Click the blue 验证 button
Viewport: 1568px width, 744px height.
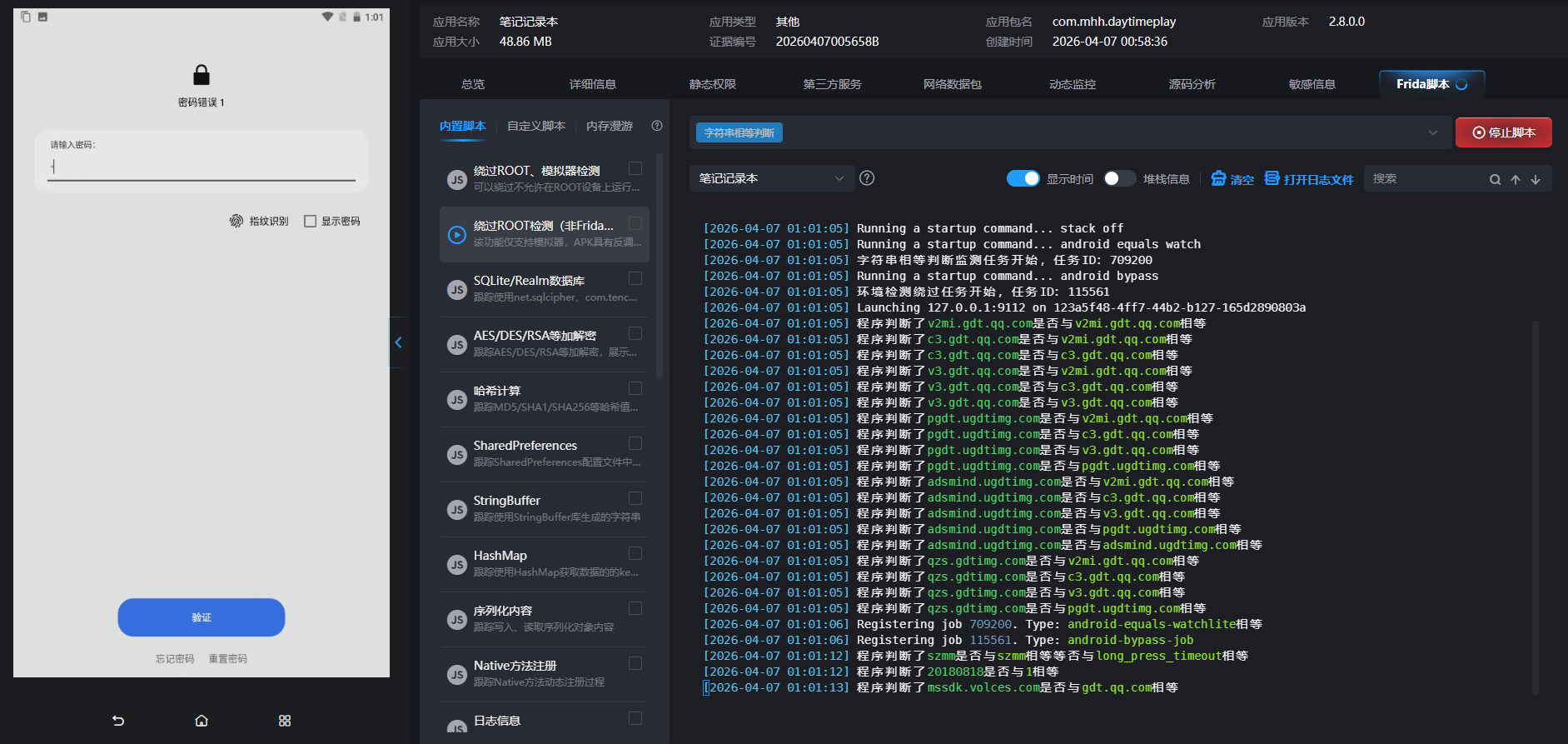(202, 617)
